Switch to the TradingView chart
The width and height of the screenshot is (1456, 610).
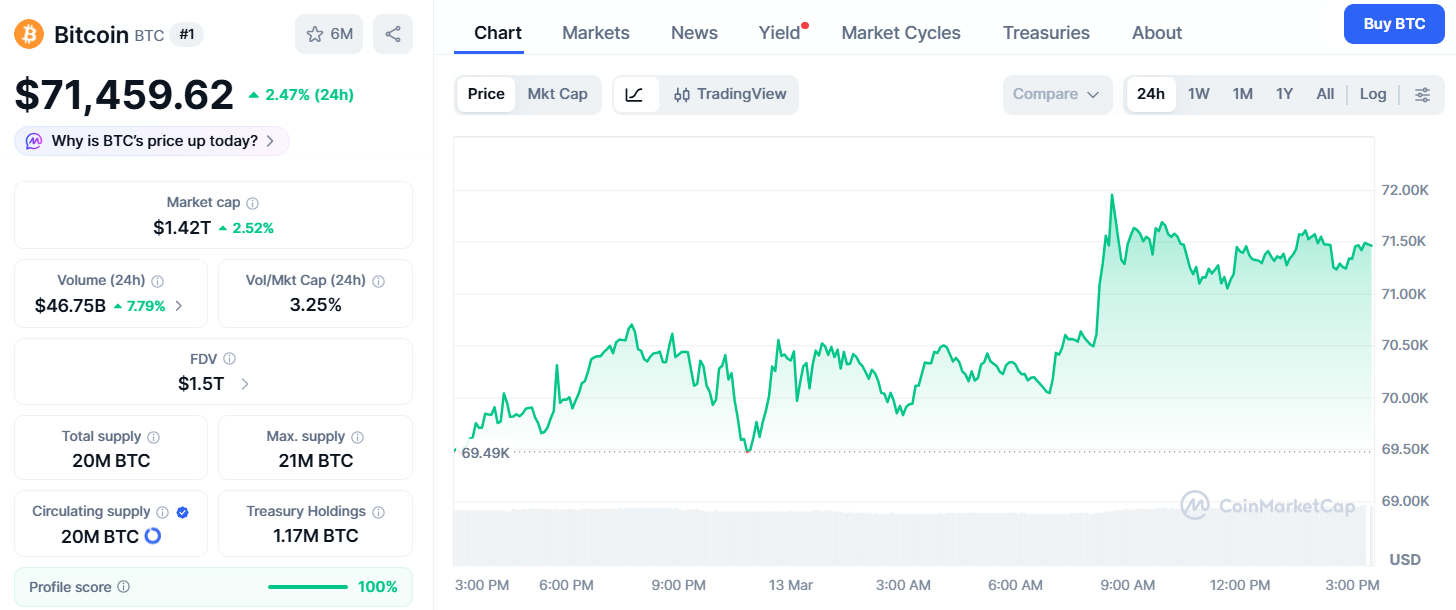730,94
